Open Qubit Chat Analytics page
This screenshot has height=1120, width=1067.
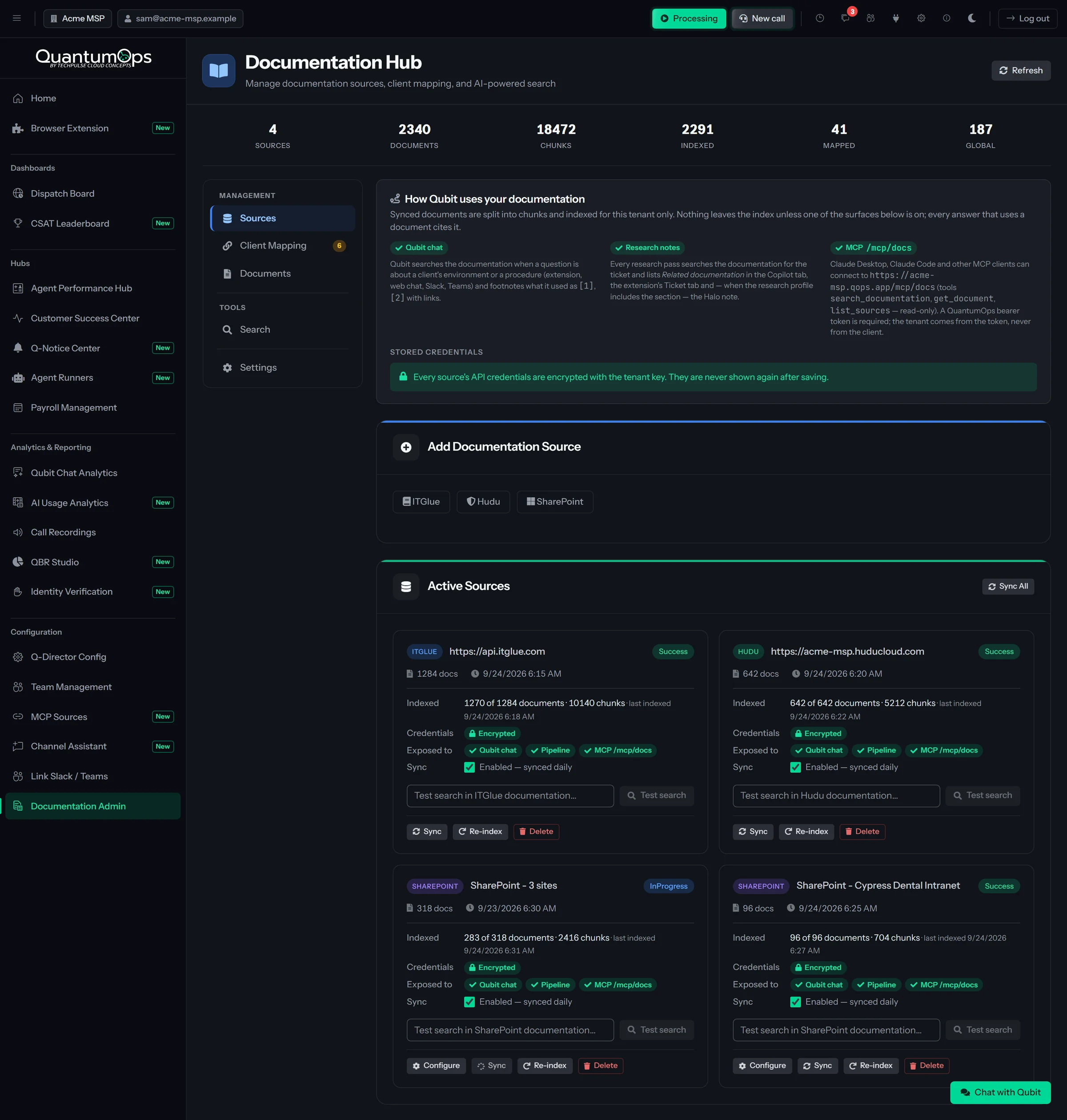[x=93, y=473]
